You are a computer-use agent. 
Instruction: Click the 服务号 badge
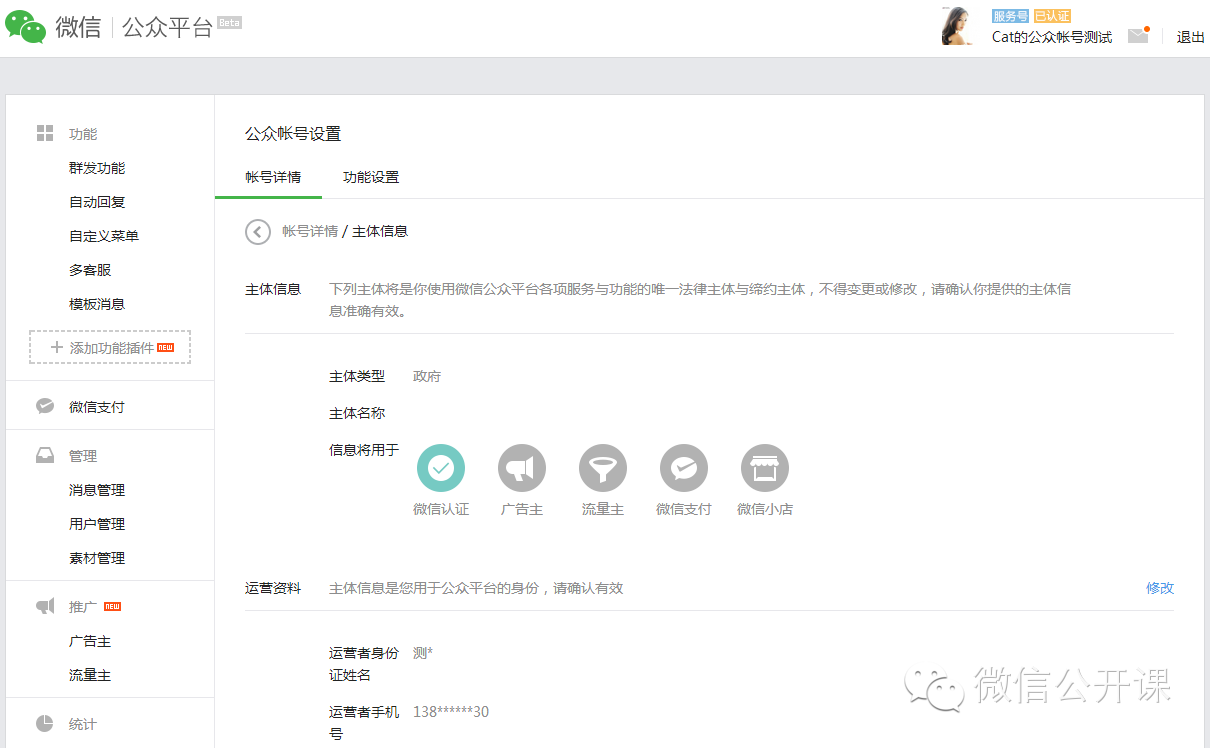(x=1010, y=16)
